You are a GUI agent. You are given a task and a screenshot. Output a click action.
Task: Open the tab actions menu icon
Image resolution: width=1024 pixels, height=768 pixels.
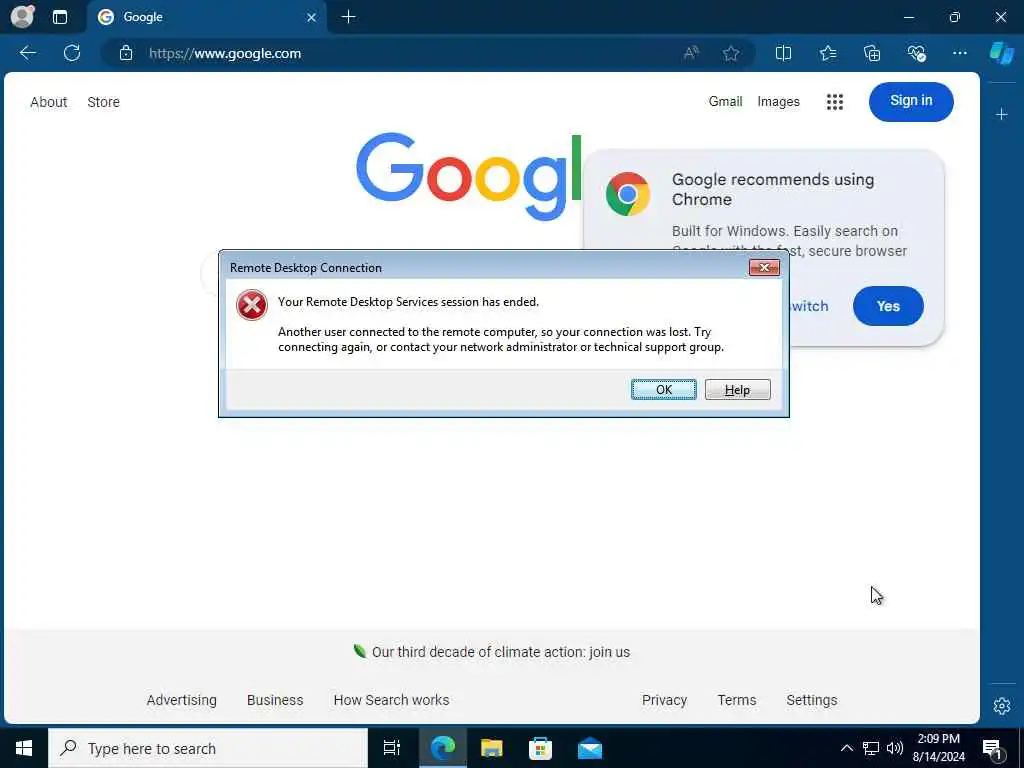click(x=60, y=17)
